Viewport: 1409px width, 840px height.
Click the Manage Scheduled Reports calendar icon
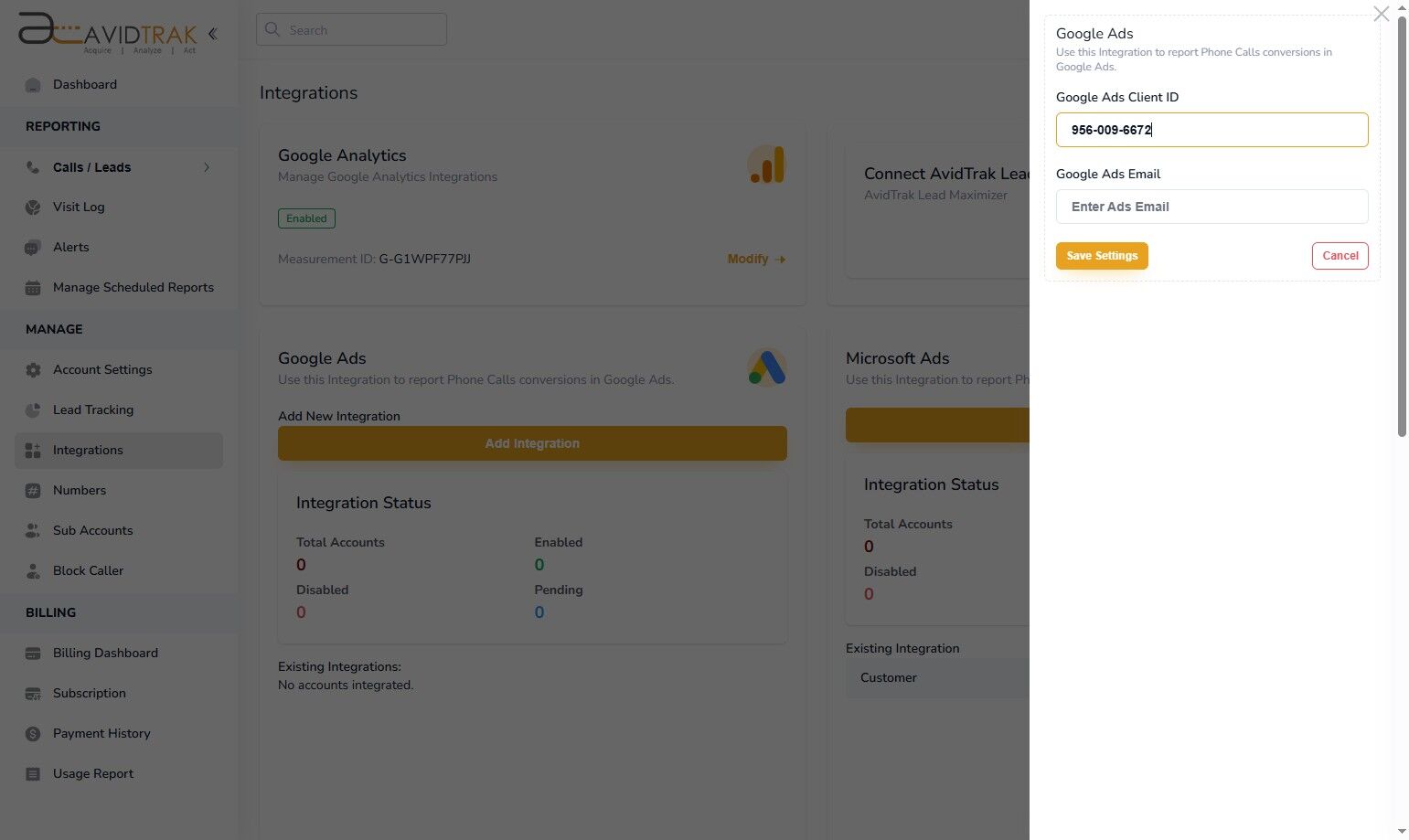point(33,287)
